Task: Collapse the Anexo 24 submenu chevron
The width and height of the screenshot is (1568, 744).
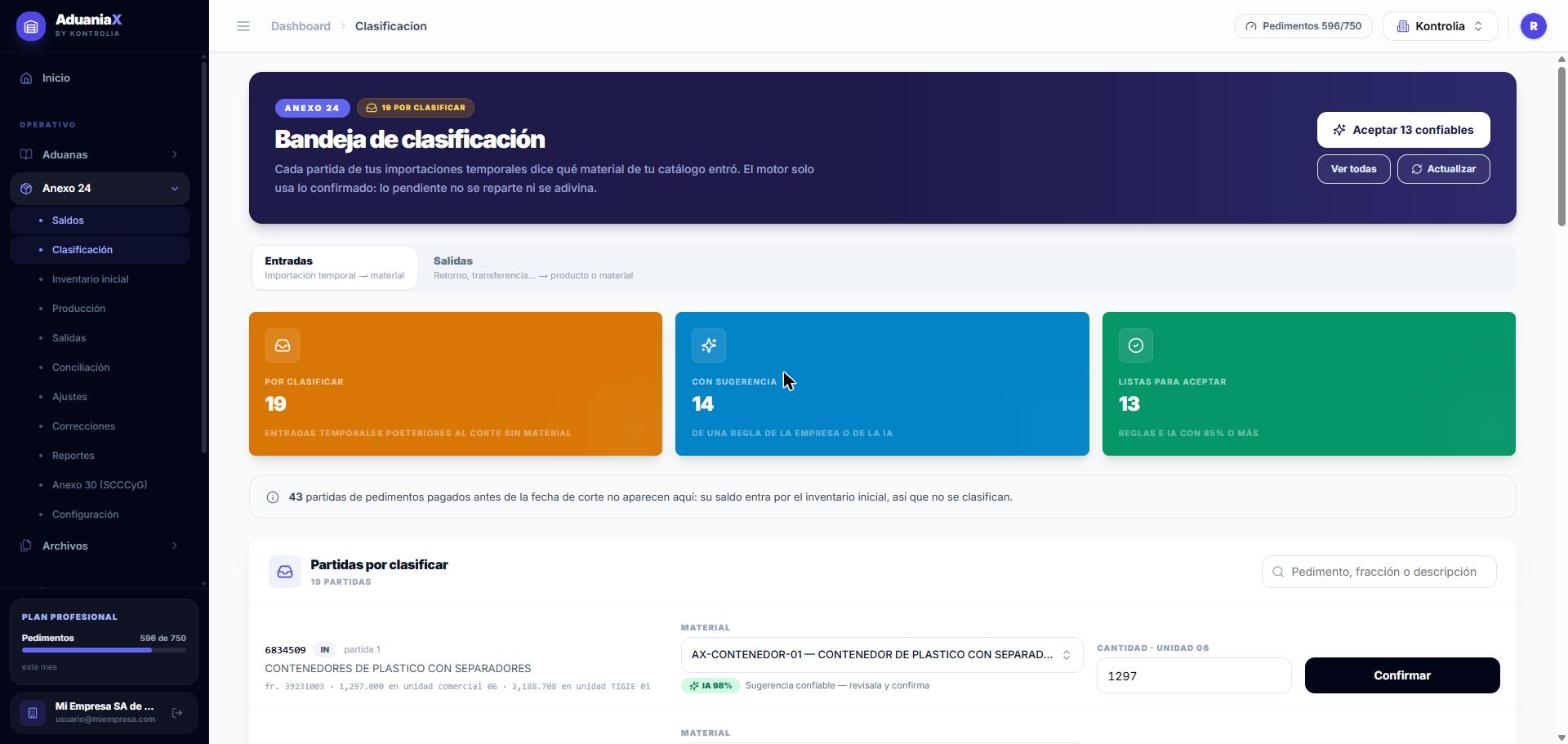Action: click(174, 189)
